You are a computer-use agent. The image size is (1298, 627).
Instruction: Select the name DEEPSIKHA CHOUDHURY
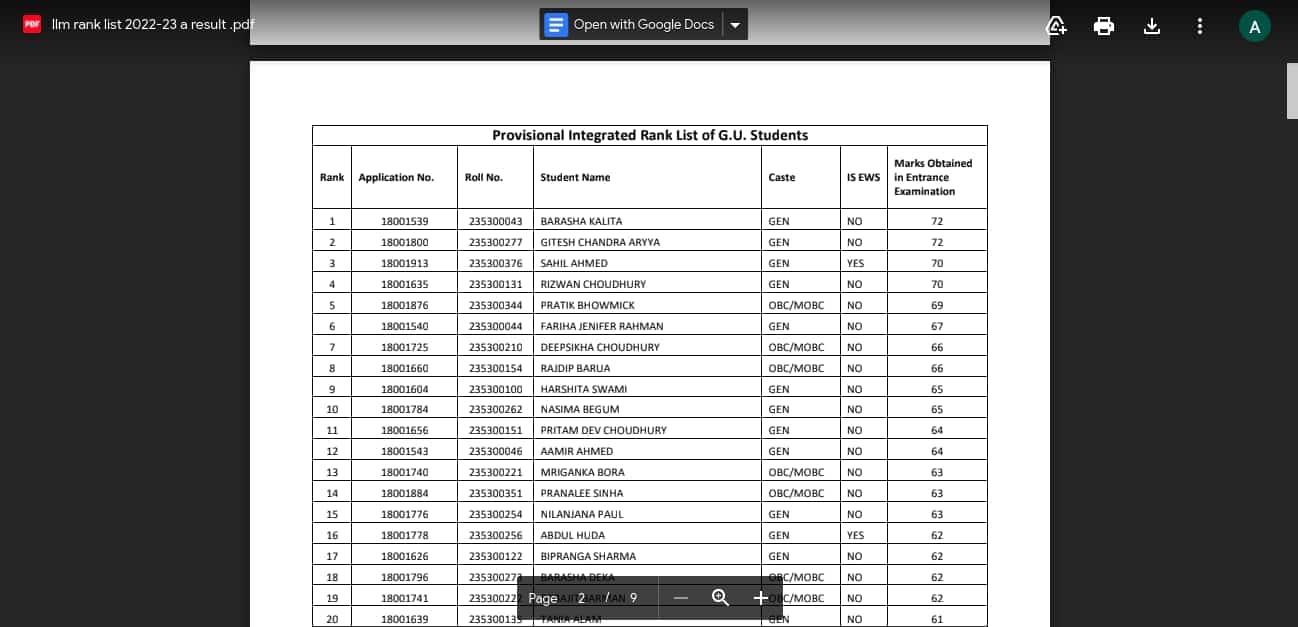pyautogui.click(x=600, y=347)
